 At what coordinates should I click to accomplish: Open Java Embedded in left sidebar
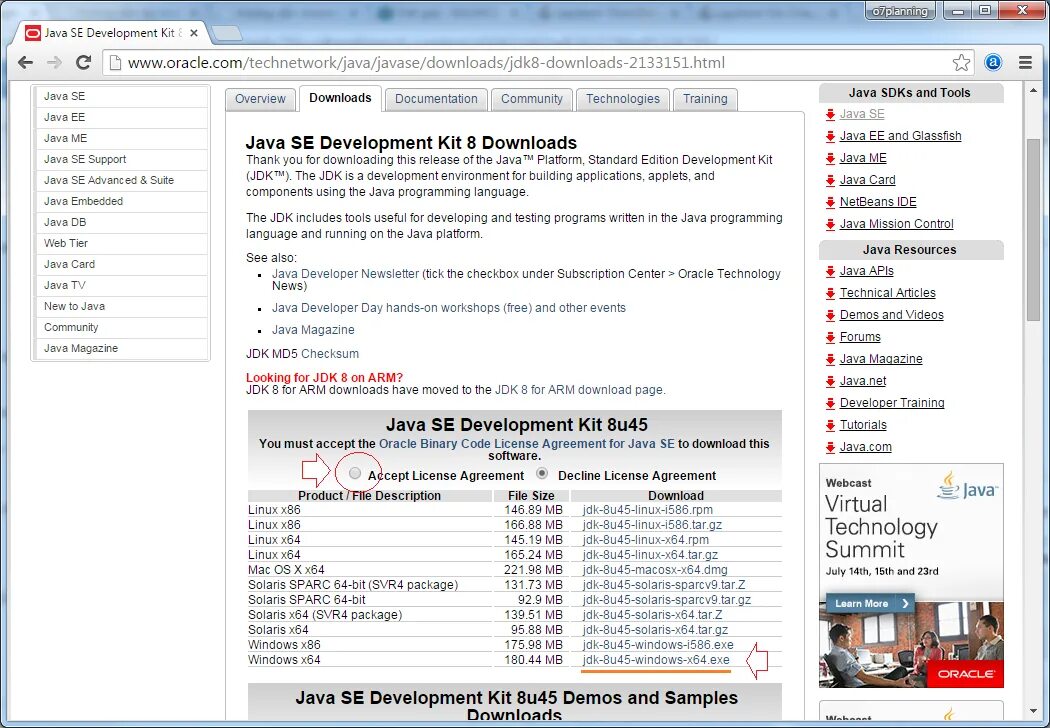[121, 202]
